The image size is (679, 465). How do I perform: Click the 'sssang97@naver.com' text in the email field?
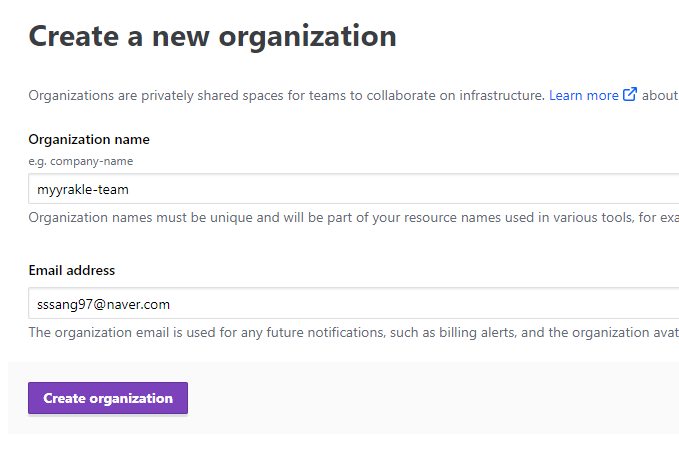pyautogui.click(x=101, y=303)
